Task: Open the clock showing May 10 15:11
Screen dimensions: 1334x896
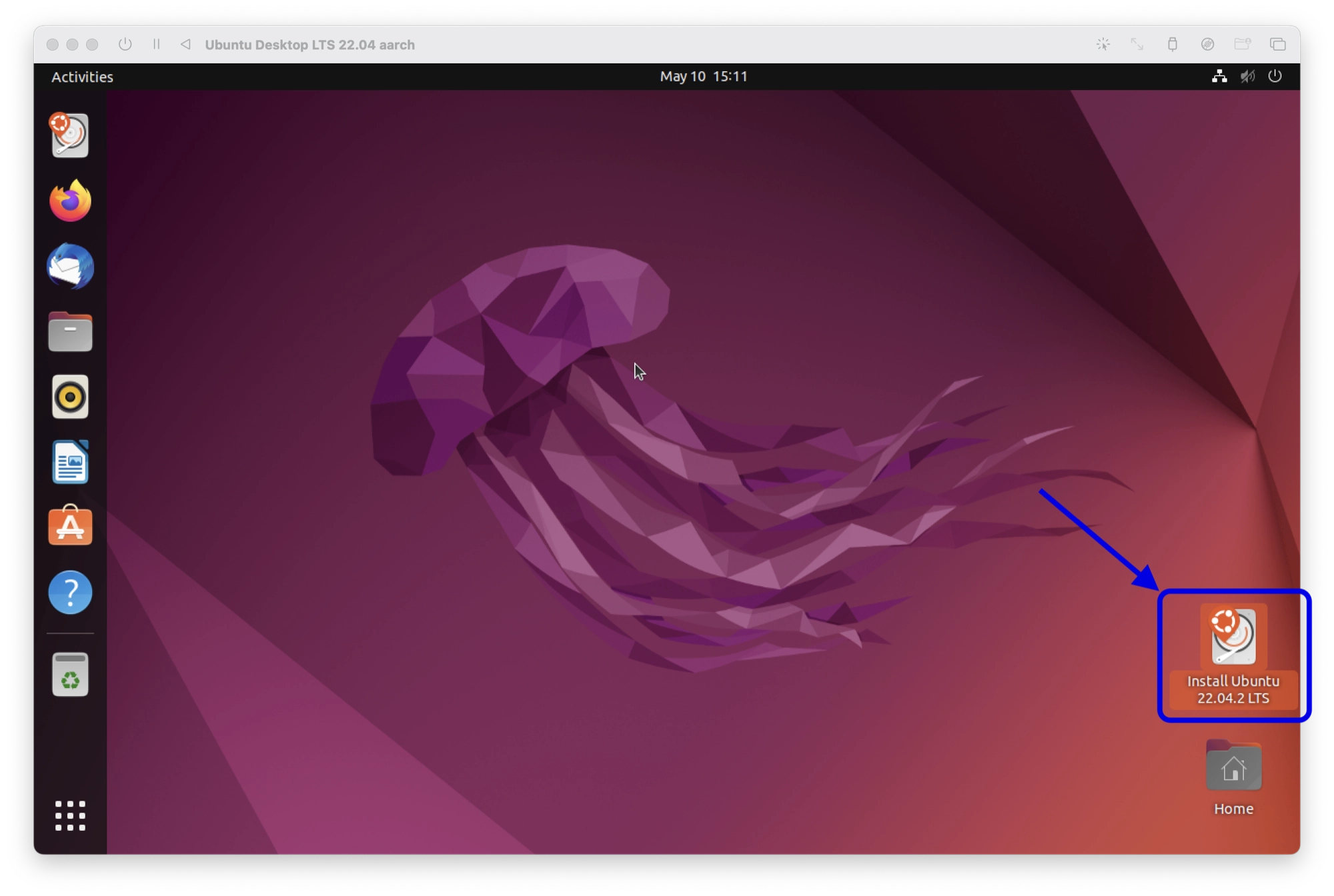Action: coord(703,76)
